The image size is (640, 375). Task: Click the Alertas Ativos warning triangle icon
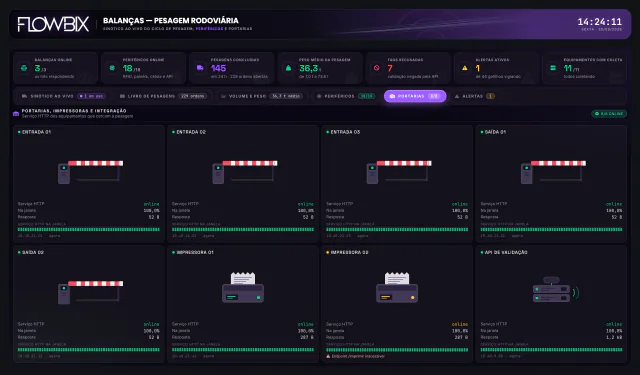click(464, 68)
